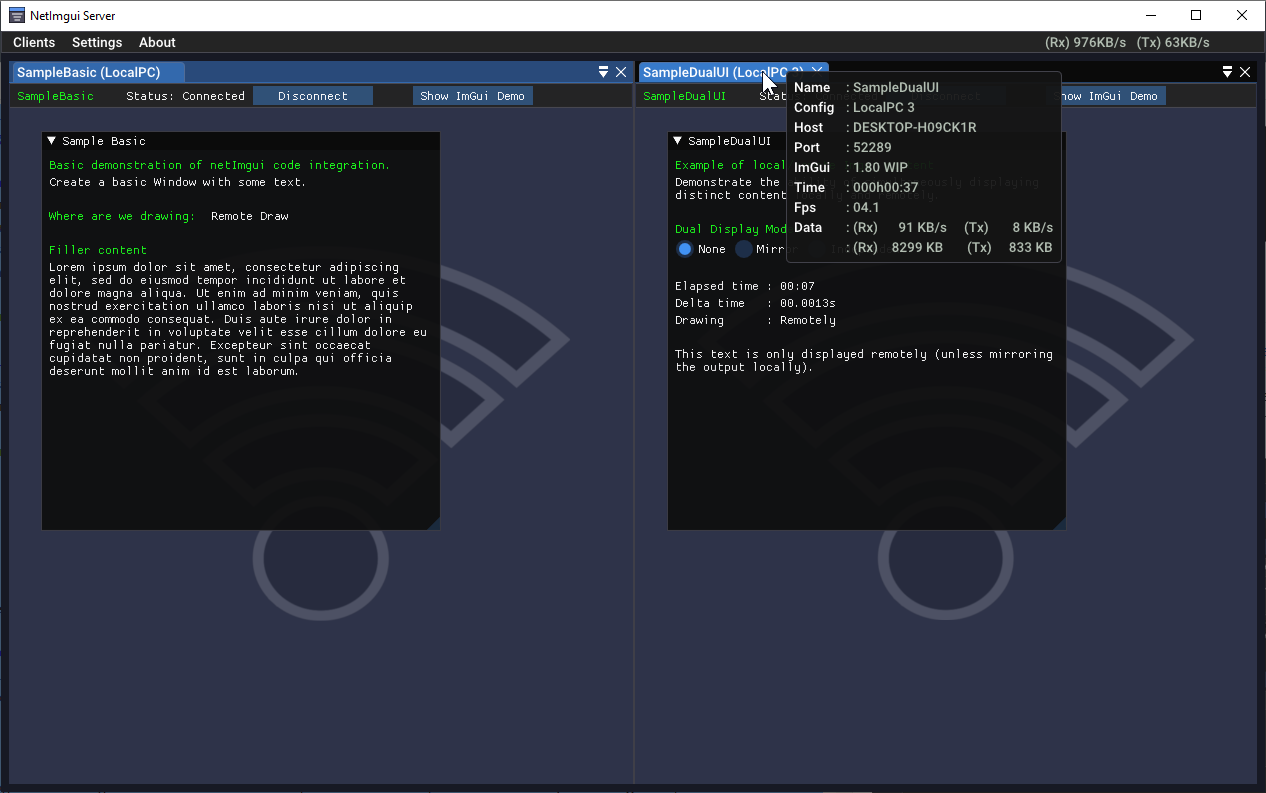Click Show ImGui Demo in SampleBasic panel

tap(472, 96)
